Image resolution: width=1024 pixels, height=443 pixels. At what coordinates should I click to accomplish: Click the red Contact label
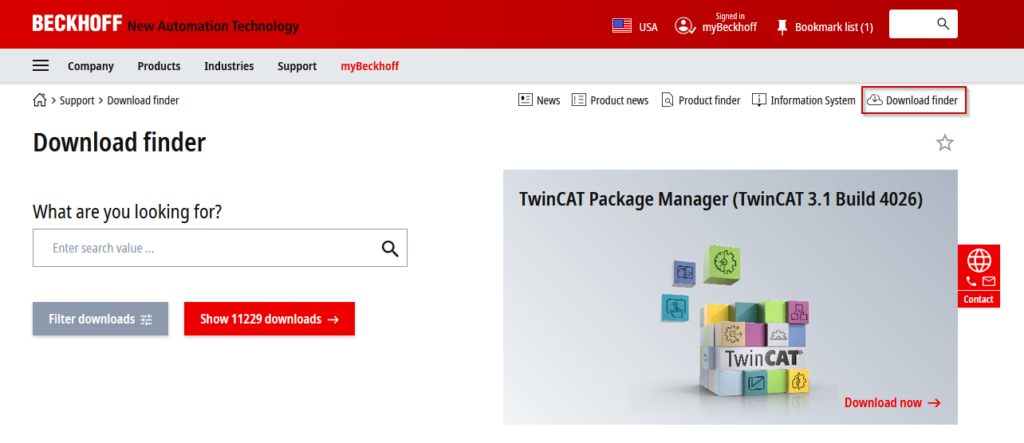pos(978,299)
